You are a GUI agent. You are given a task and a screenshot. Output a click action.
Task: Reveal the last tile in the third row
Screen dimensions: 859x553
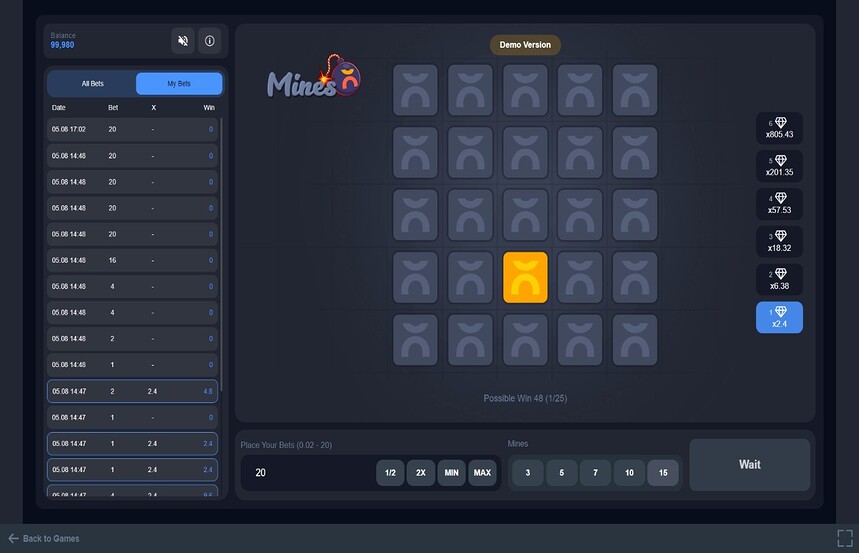coord(634,215)
